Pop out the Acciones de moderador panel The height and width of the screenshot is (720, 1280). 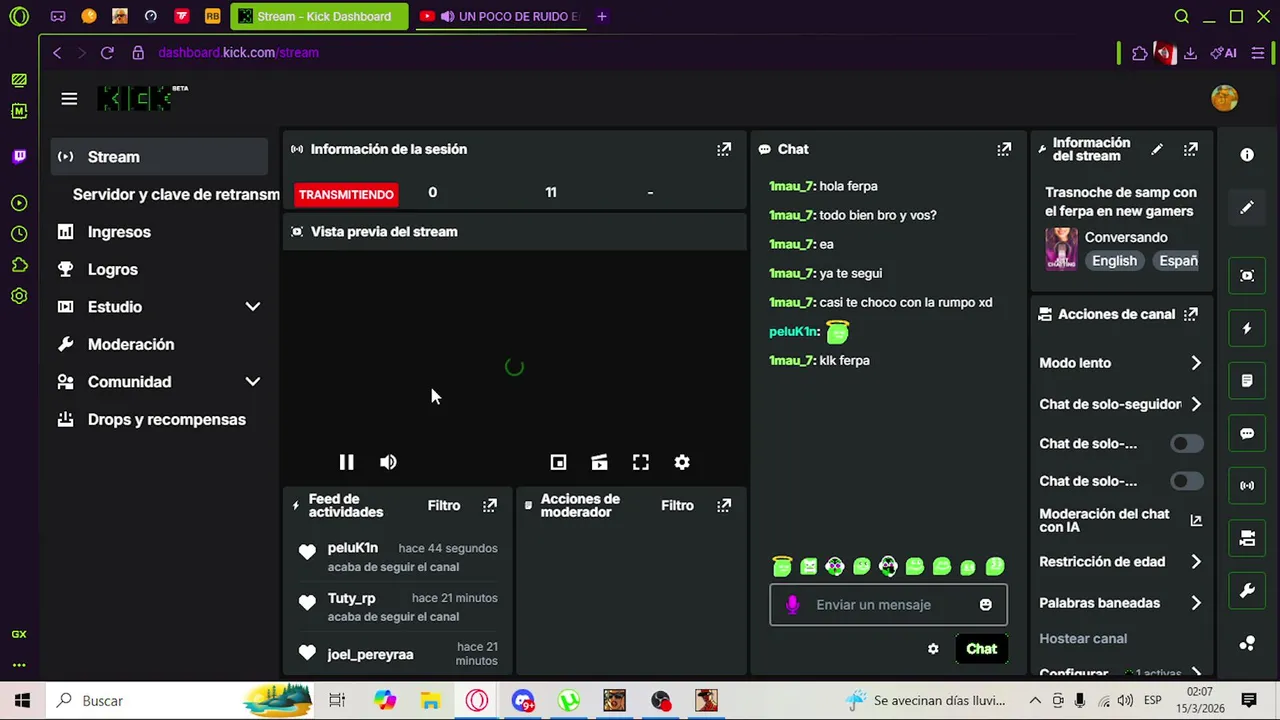coord(724,506)
